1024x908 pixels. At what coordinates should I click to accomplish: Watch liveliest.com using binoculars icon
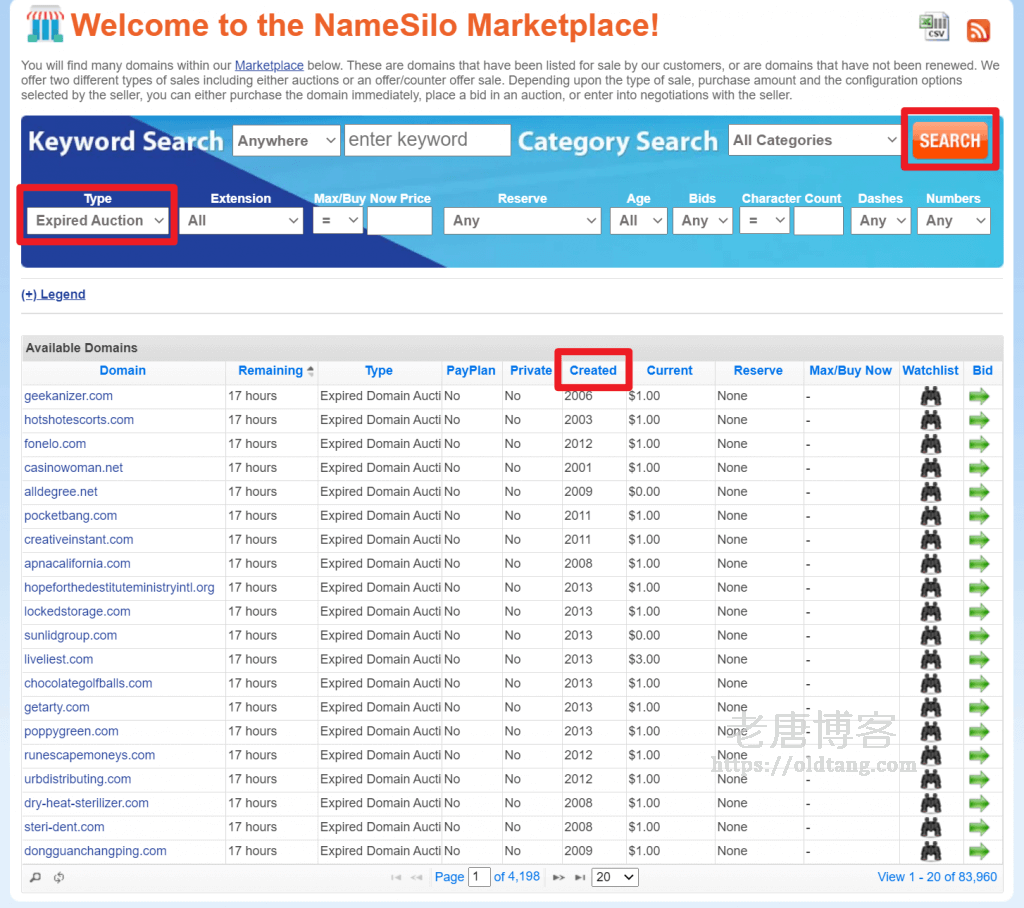tap(930, 660)
